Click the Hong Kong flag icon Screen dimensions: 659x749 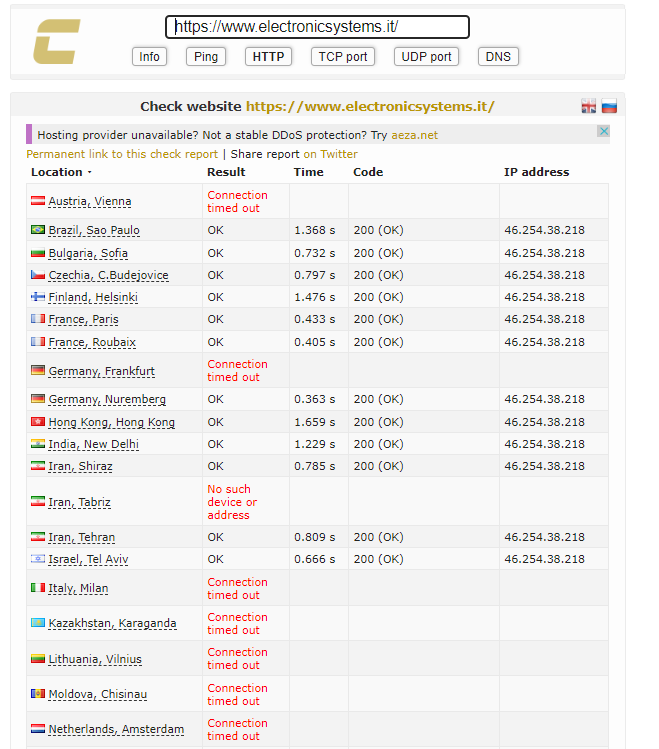click(x=38, y=422)
